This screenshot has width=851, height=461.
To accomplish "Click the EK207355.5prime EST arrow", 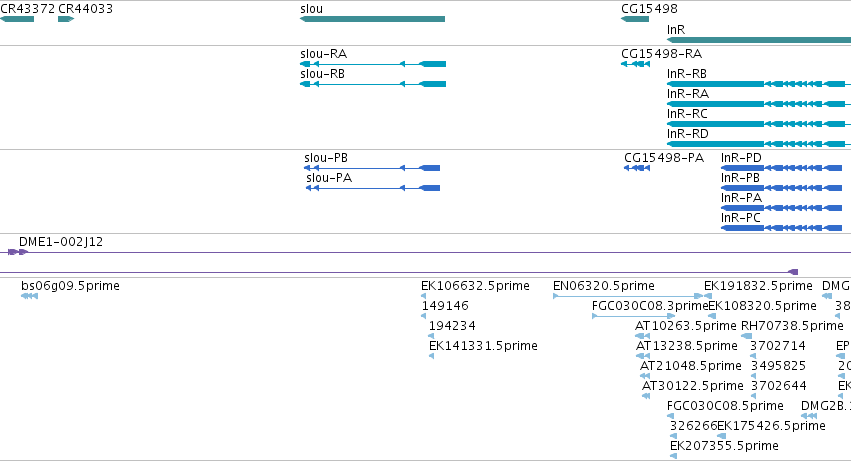I will click(x=674, y=456).
